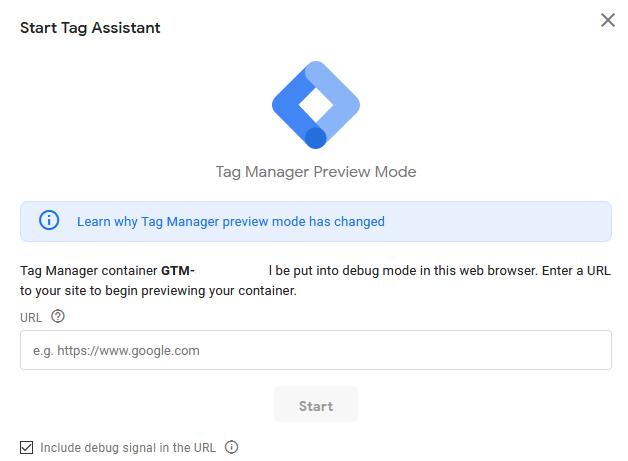
Task: Click the bold GTM- container ID text
Action: 178,271
